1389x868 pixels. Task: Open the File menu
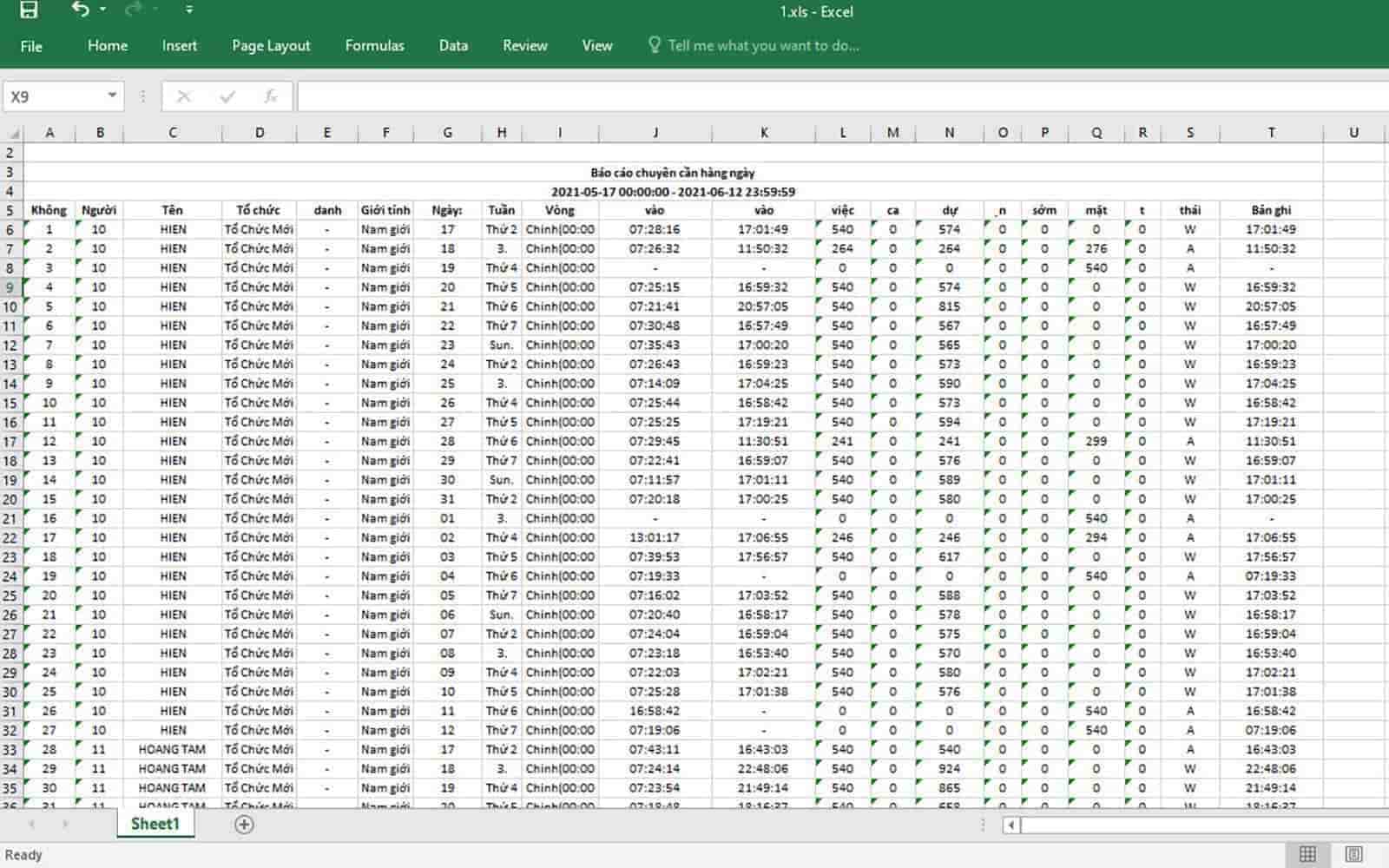click(31, 46)
